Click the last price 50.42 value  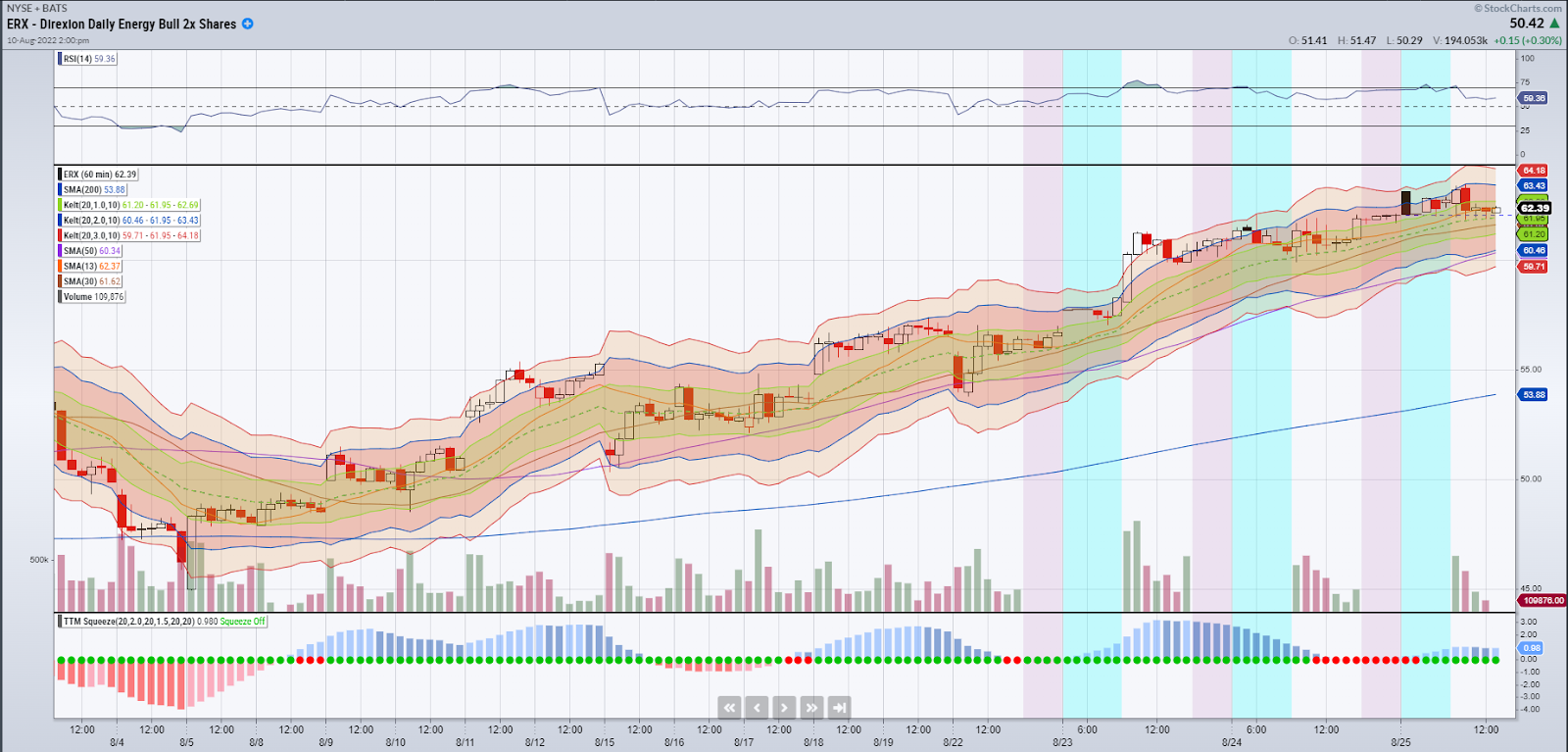(1527, 23)
